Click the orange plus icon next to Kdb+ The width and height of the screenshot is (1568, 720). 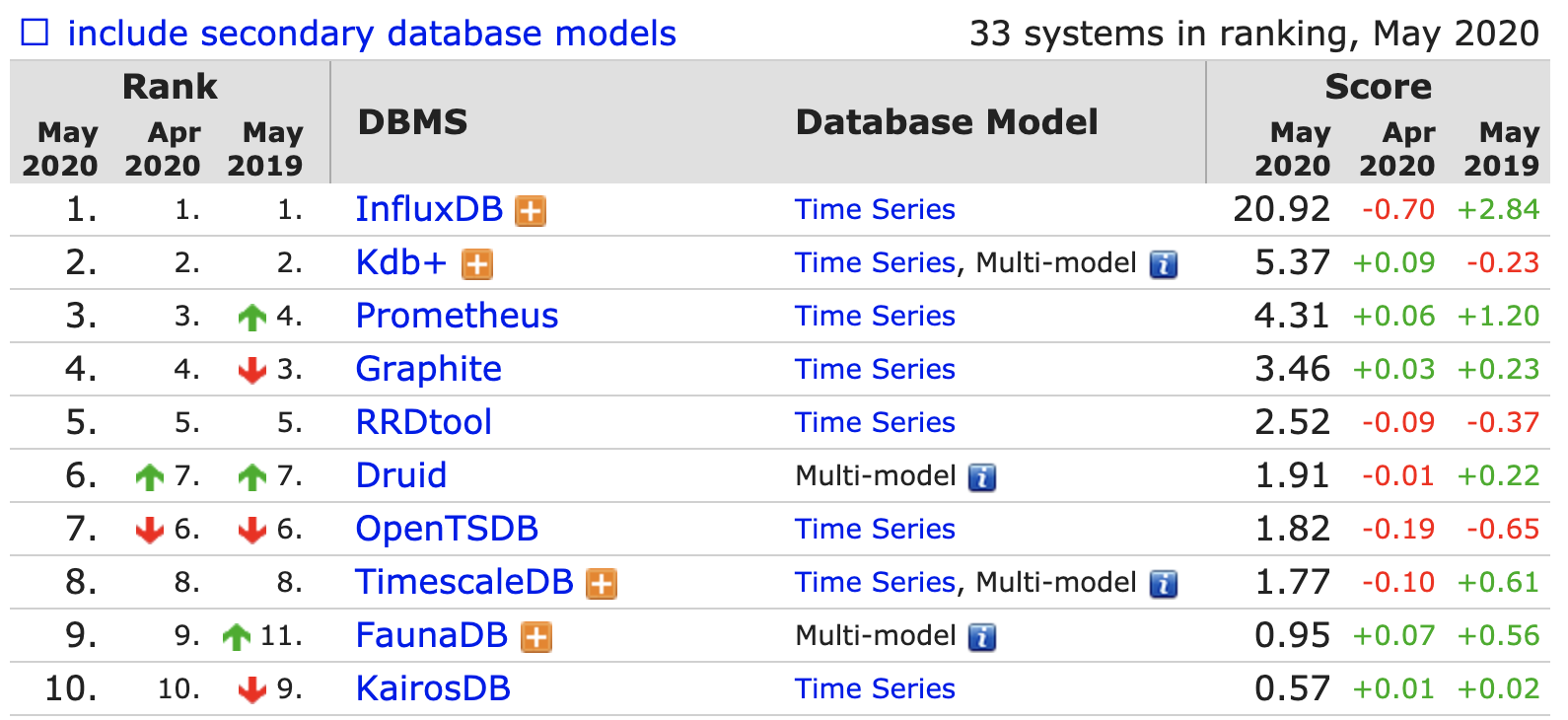477,264
